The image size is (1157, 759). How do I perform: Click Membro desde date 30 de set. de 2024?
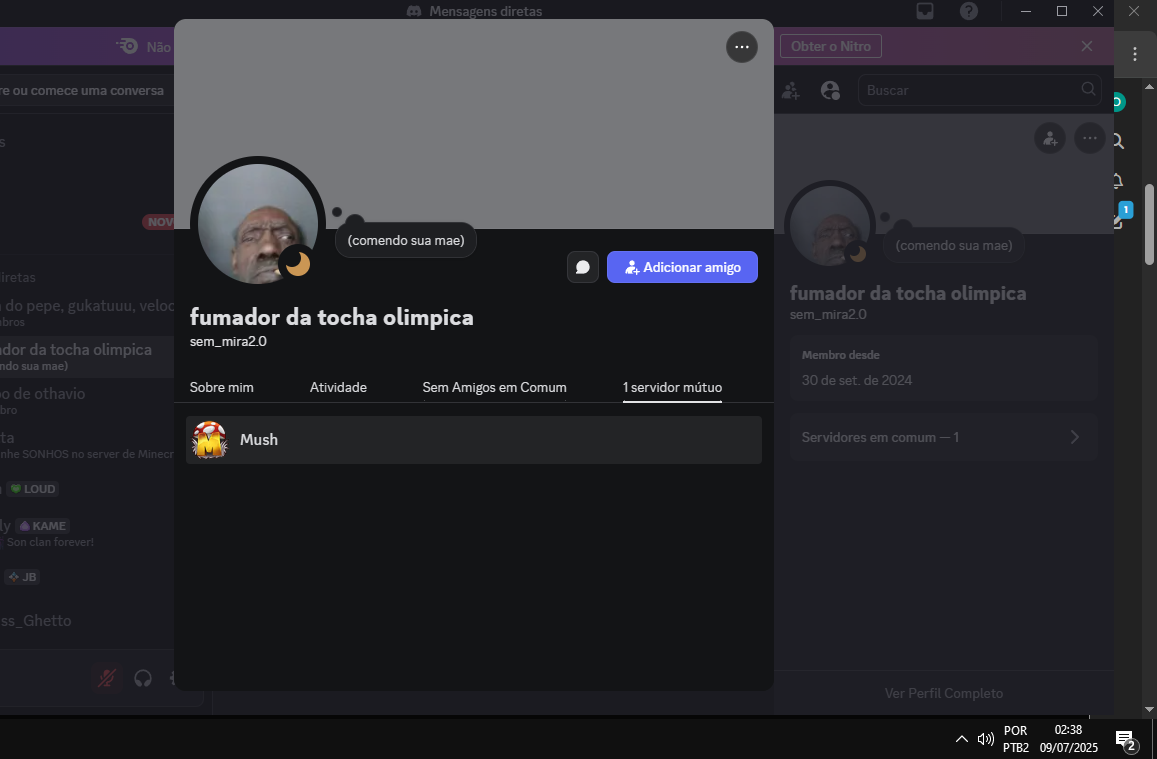(x=857, y=381)
